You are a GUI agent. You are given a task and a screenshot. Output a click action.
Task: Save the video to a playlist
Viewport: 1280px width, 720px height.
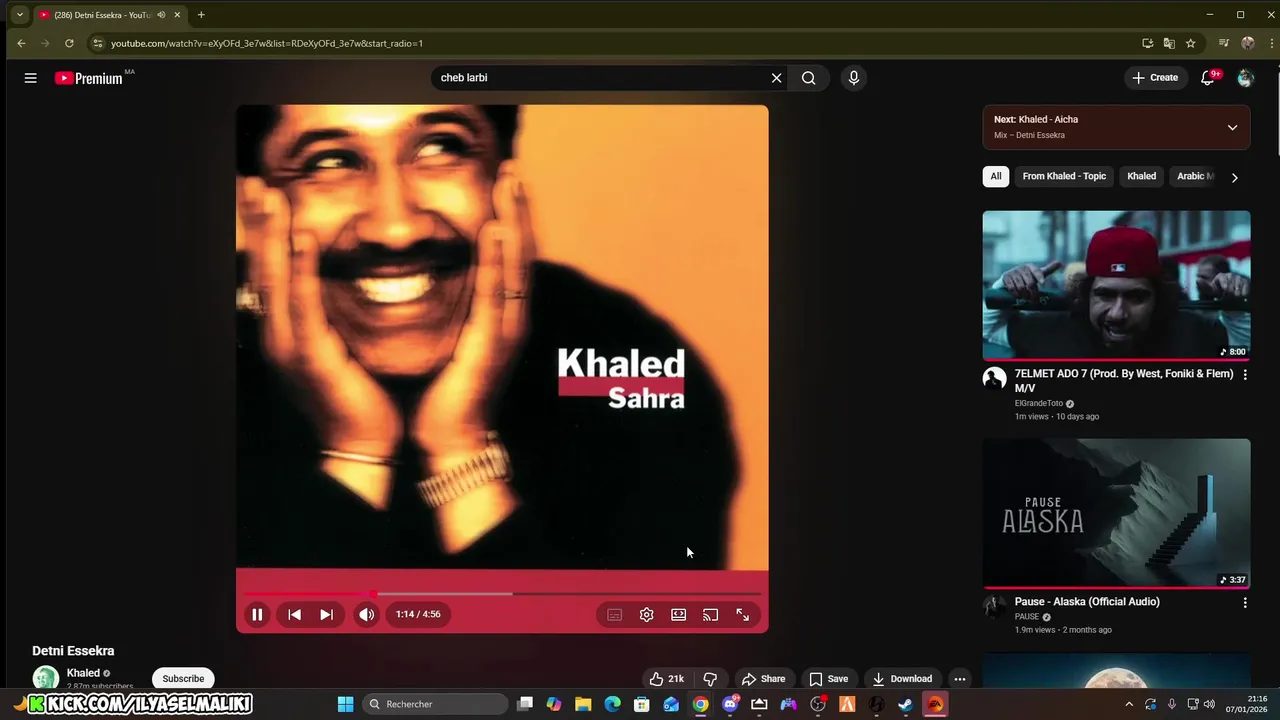828,679
